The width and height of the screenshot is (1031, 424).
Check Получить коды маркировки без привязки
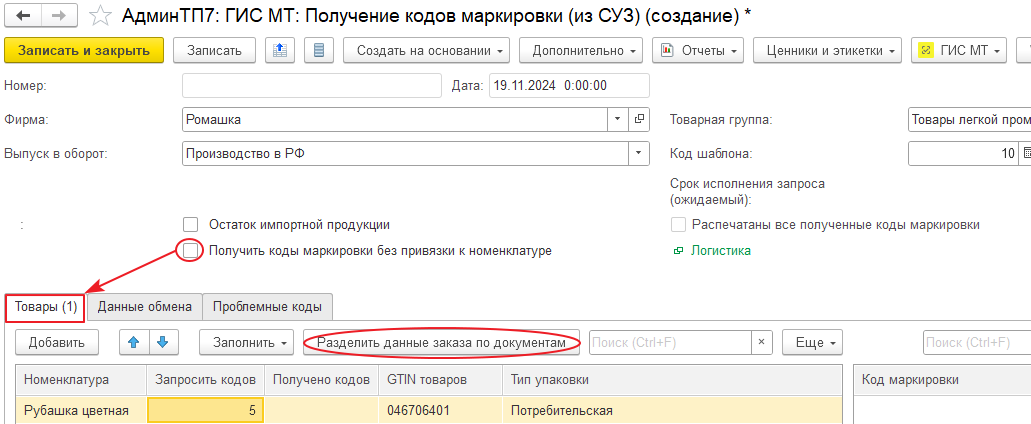[191, 251]
